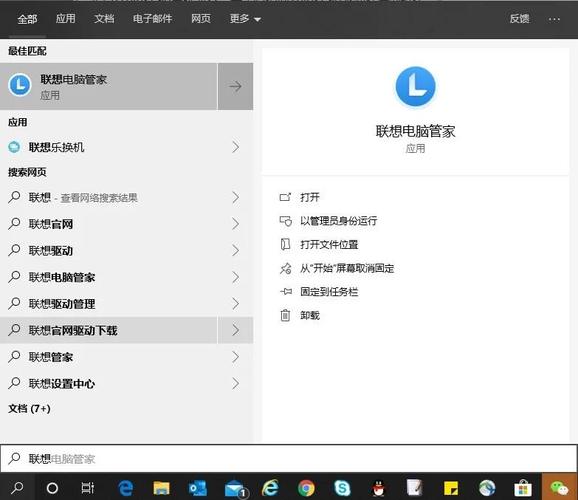Click the Cortana circle icon
Screen dimensions: 578x500
52,488
